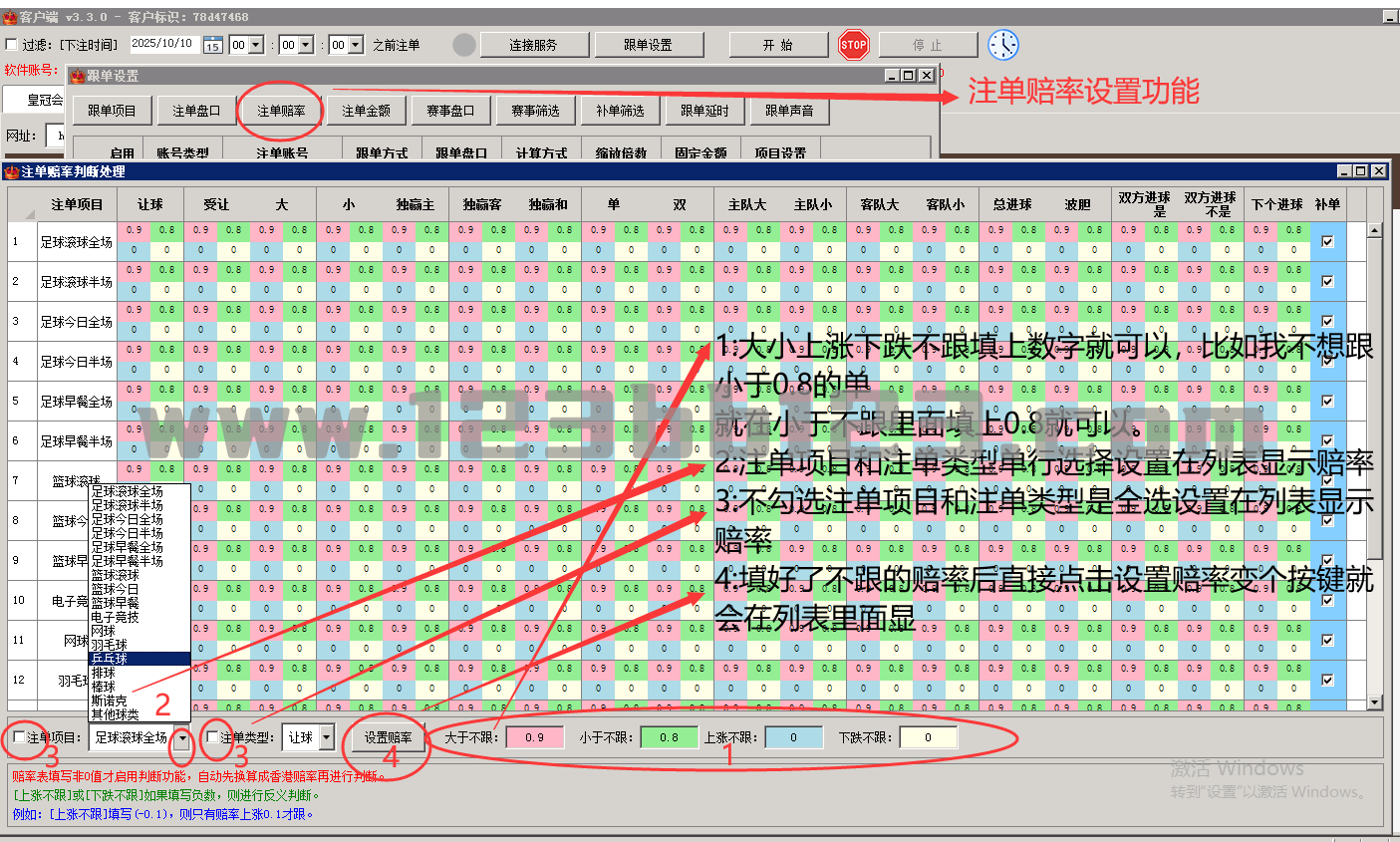The image size is (1400, 842).
Task: Click the scroll-up arrow of the odds table
Action: point(1375,230)
